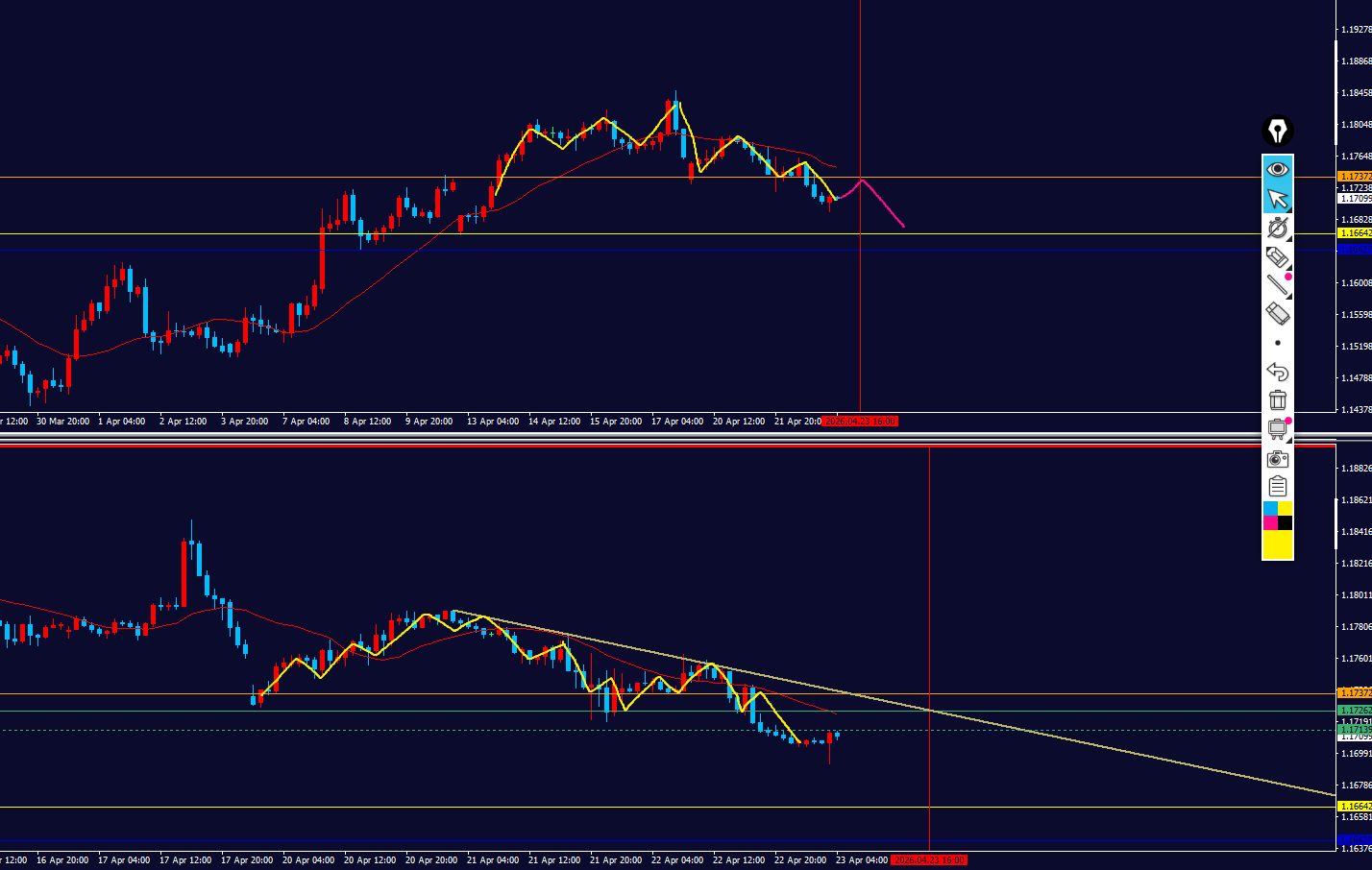Expand the pen tool options
1372x870 pixels.
pyautogui.click(x=1277, y=228)
